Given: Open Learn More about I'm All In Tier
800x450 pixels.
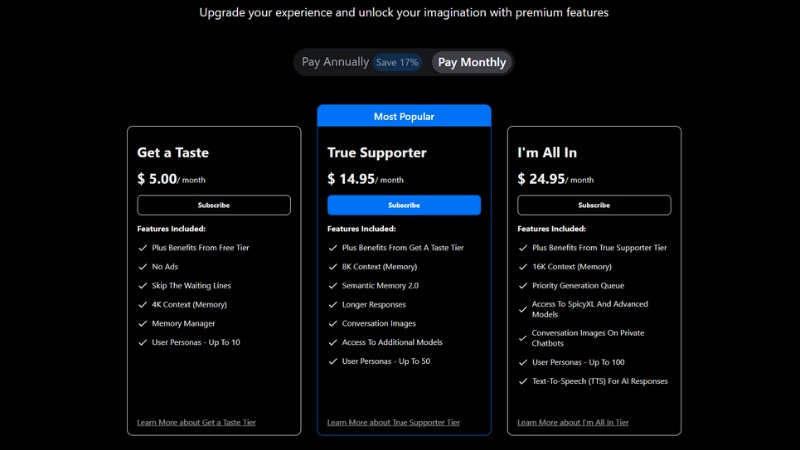Looking at the screenshot, I should tap(573, 422).
